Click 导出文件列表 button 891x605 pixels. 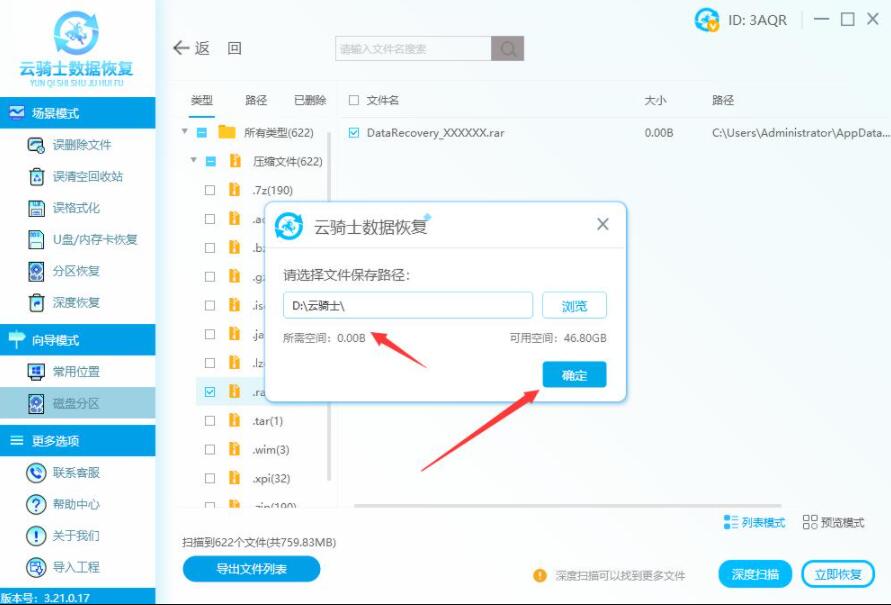click(x=251, y=569)
